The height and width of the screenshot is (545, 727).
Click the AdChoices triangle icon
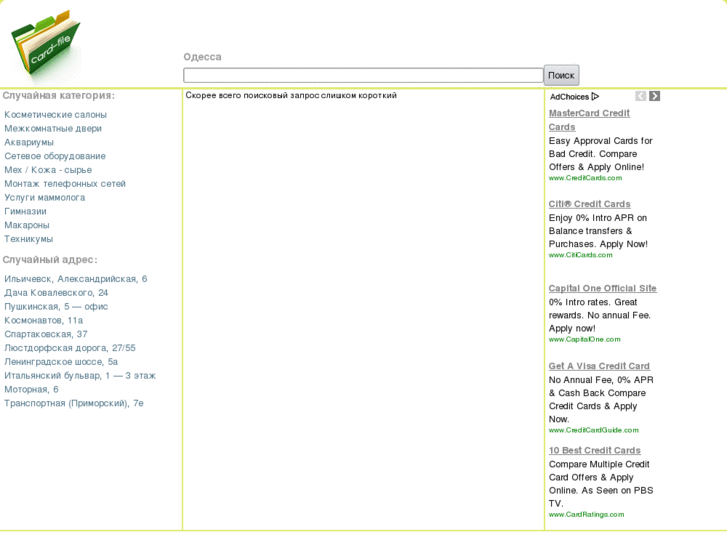pyautogui.click(x=595, y=96)
